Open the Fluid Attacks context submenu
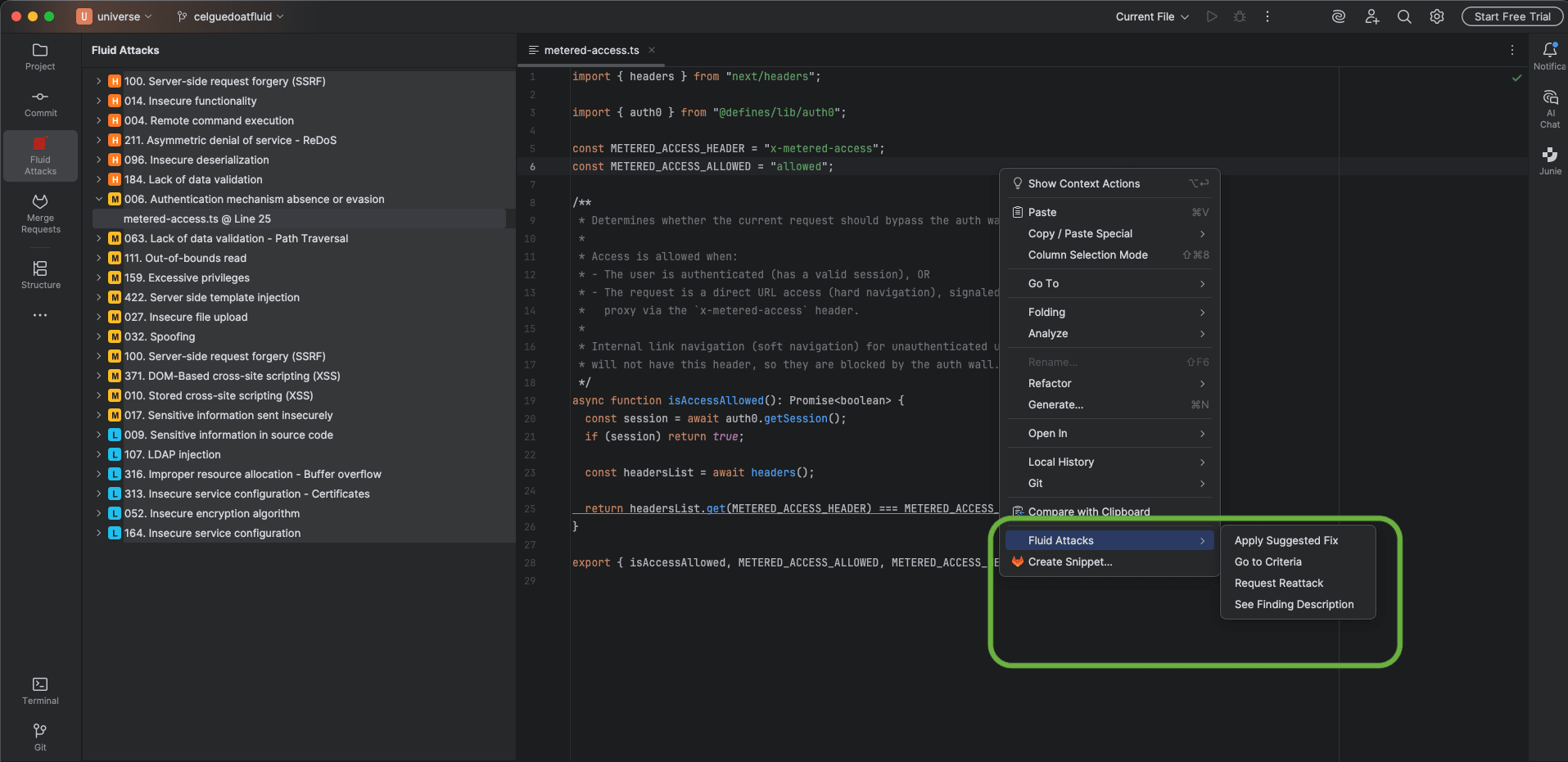1568x762 pixels. (x=1109, y=540)
